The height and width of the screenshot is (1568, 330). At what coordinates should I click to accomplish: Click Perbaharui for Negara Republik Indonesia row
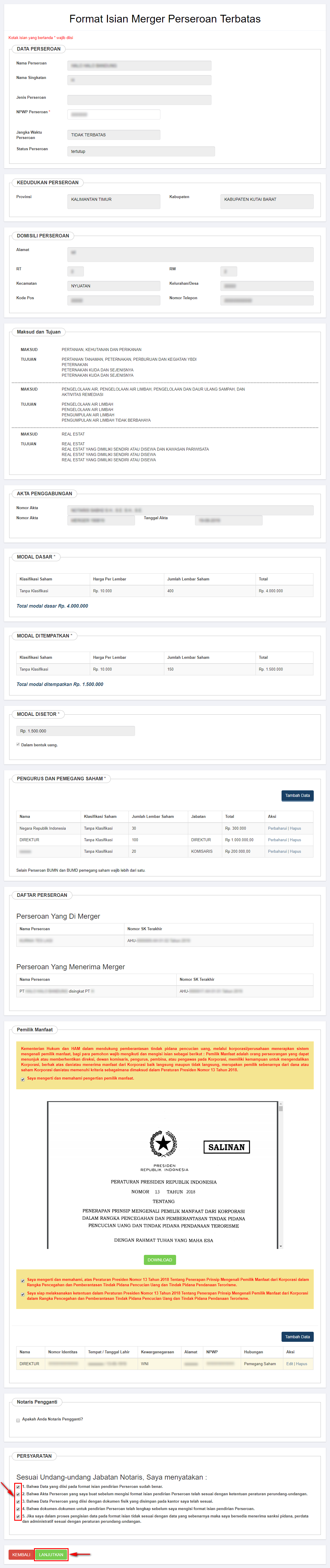click(277, 829)
